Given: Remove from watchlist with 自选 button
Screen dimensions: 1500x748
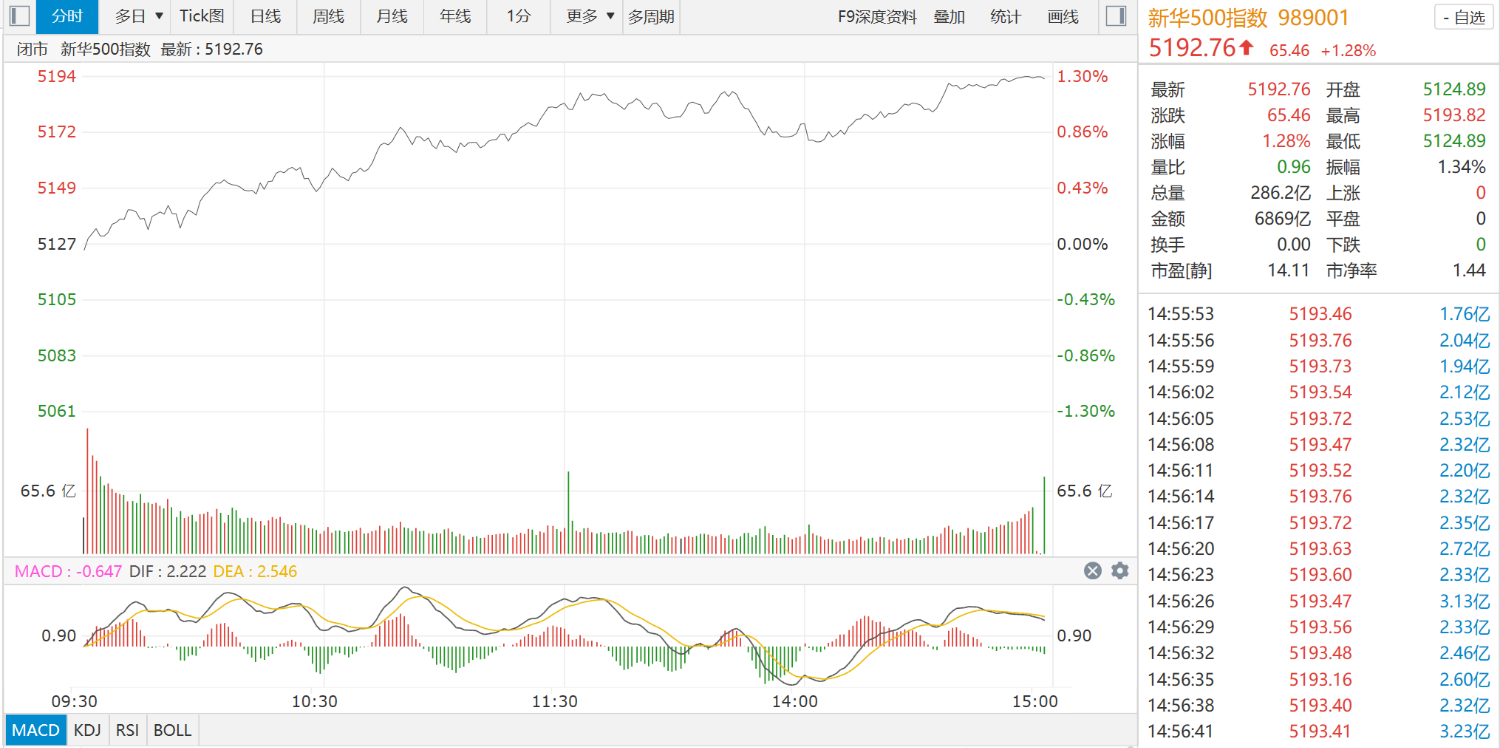Looking at the screenshot, I should [x=1463, y=17].
